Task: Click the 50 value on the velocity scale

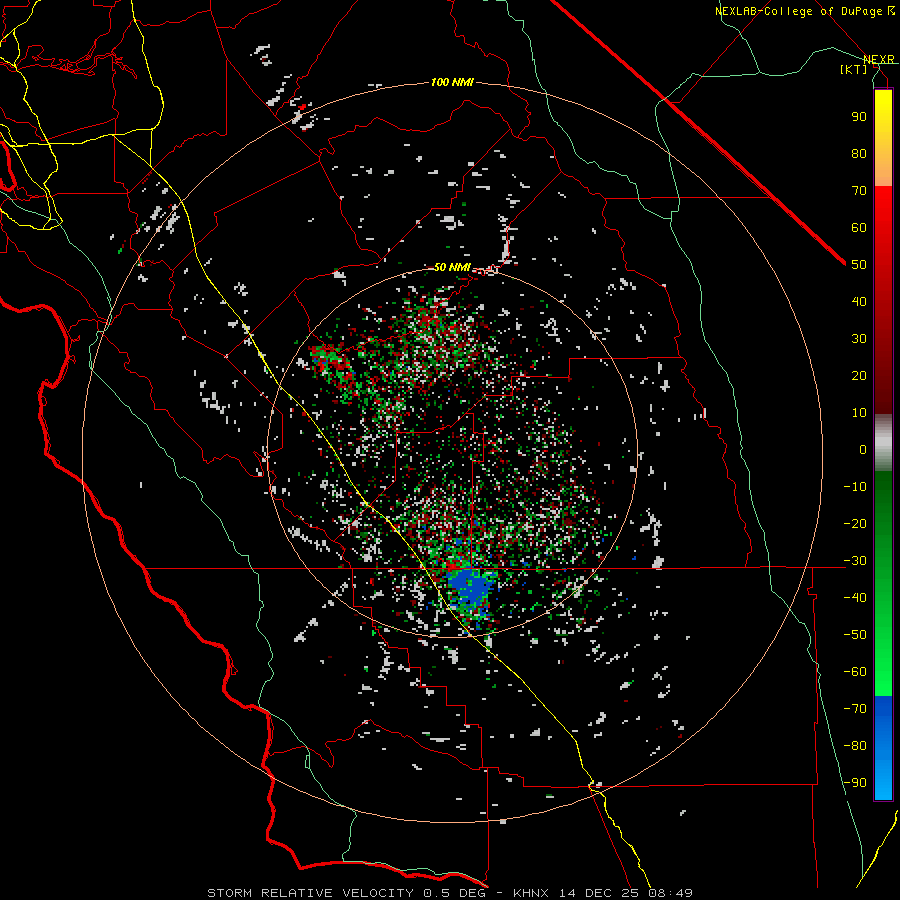Action: click(859, 265)
